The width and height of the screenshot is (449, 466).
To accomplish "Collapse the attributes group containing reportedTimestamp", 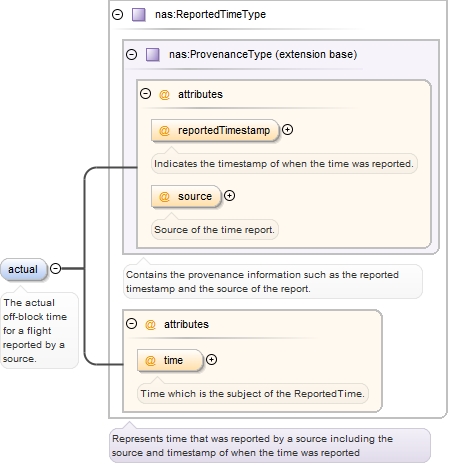I will tap(145, 94).
